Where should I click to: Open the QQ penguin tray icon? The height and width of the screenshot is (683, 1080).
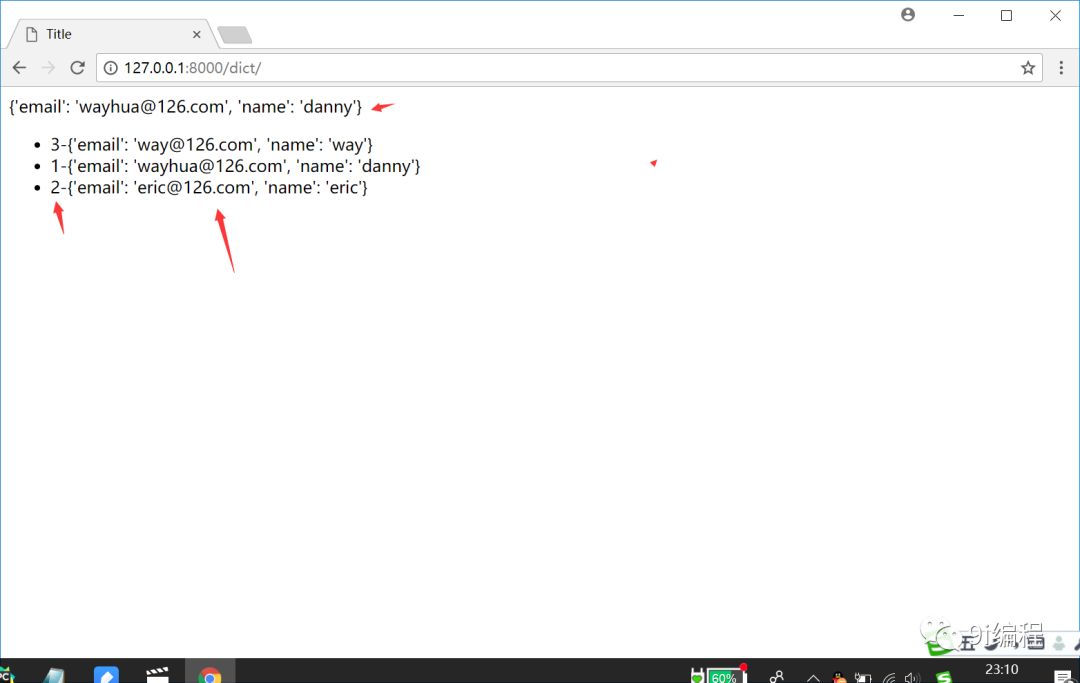click(x=839, y=677)
